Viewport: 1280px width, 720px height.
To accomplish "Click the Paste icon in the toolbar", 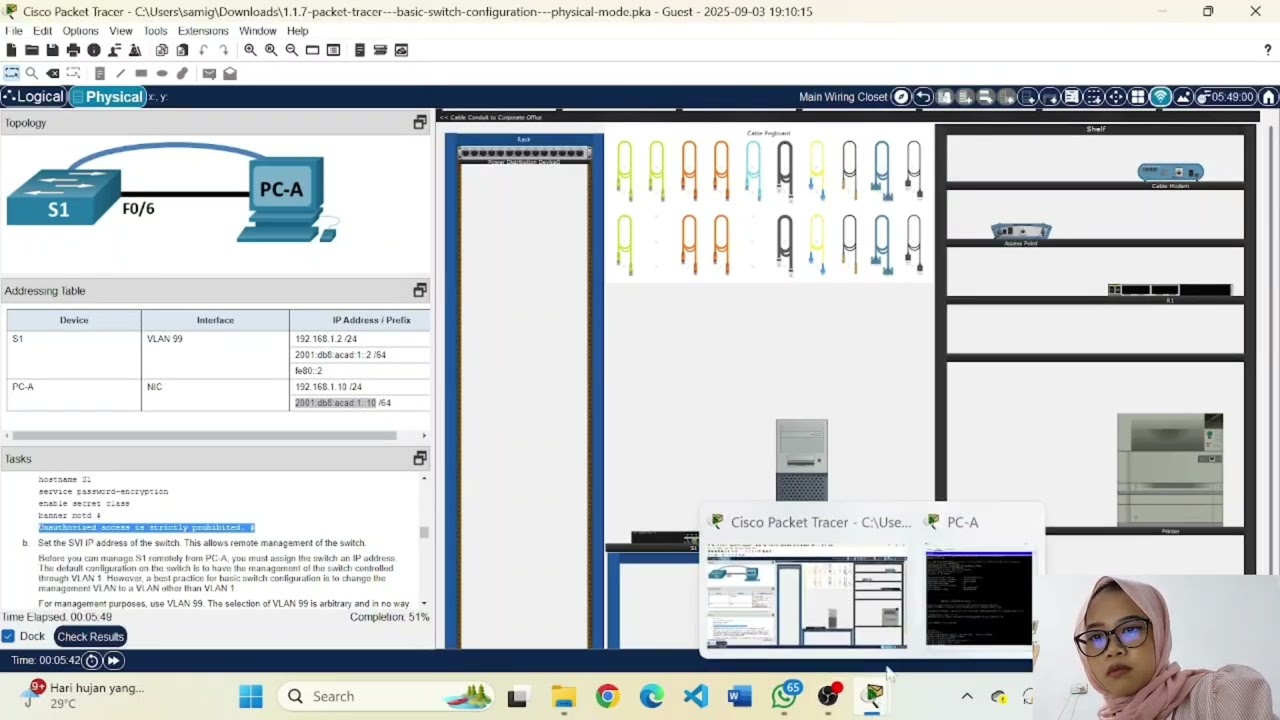I will 182,50.
